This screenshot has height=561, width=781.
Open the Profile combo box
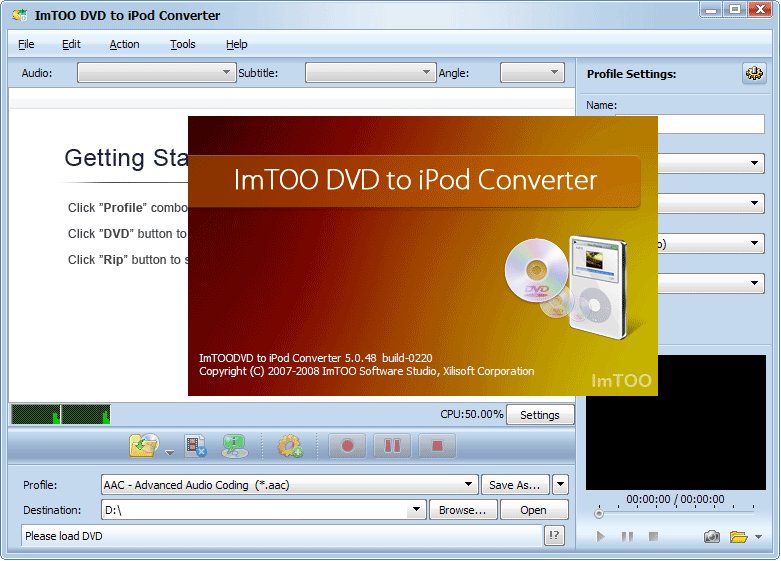(x=289, y=484)
